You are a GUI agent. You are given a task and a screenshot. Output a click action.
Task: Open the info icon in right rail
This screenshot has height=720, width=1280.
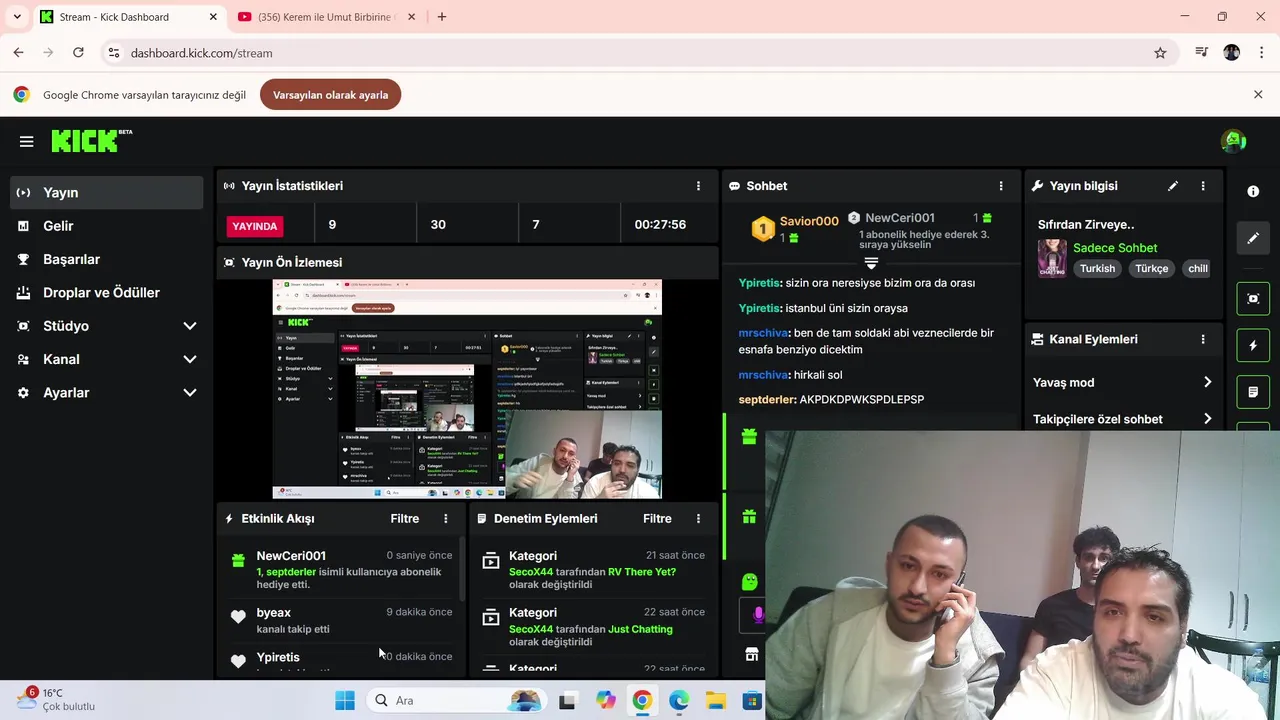(x=1253, y=191)
